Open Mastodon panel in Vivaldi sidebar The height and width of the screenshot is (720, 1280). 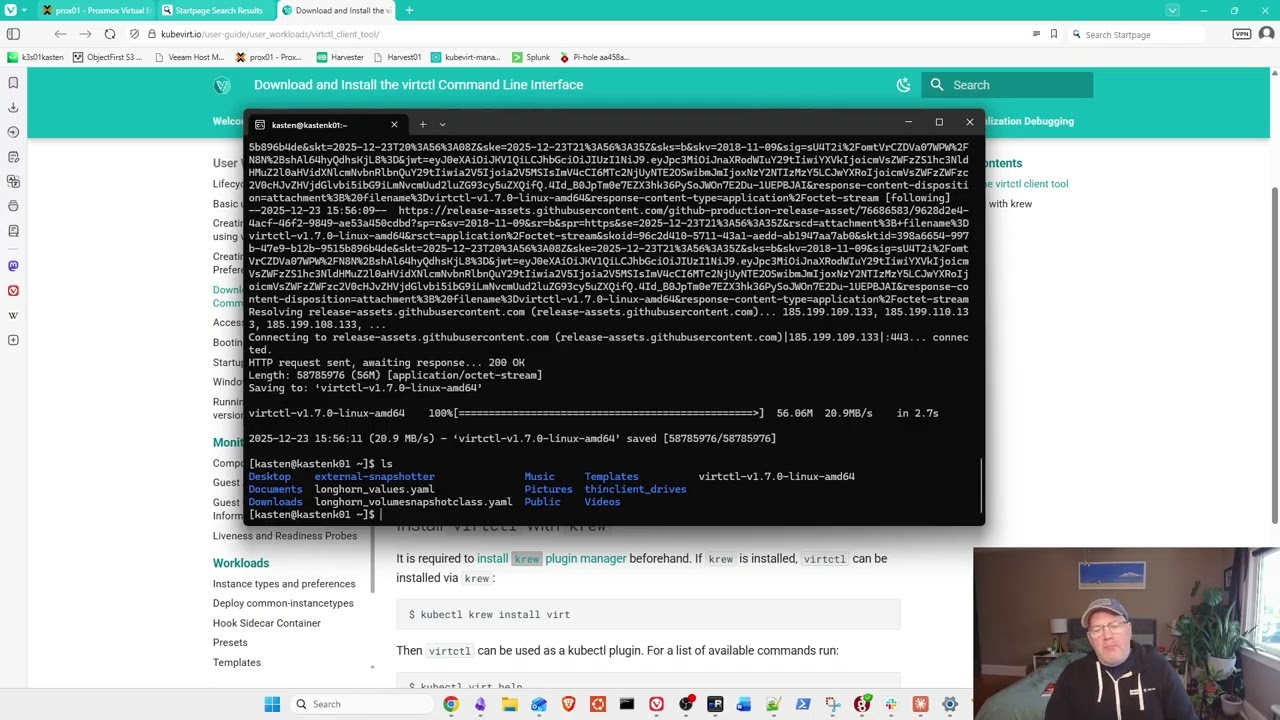coord(13,266)
